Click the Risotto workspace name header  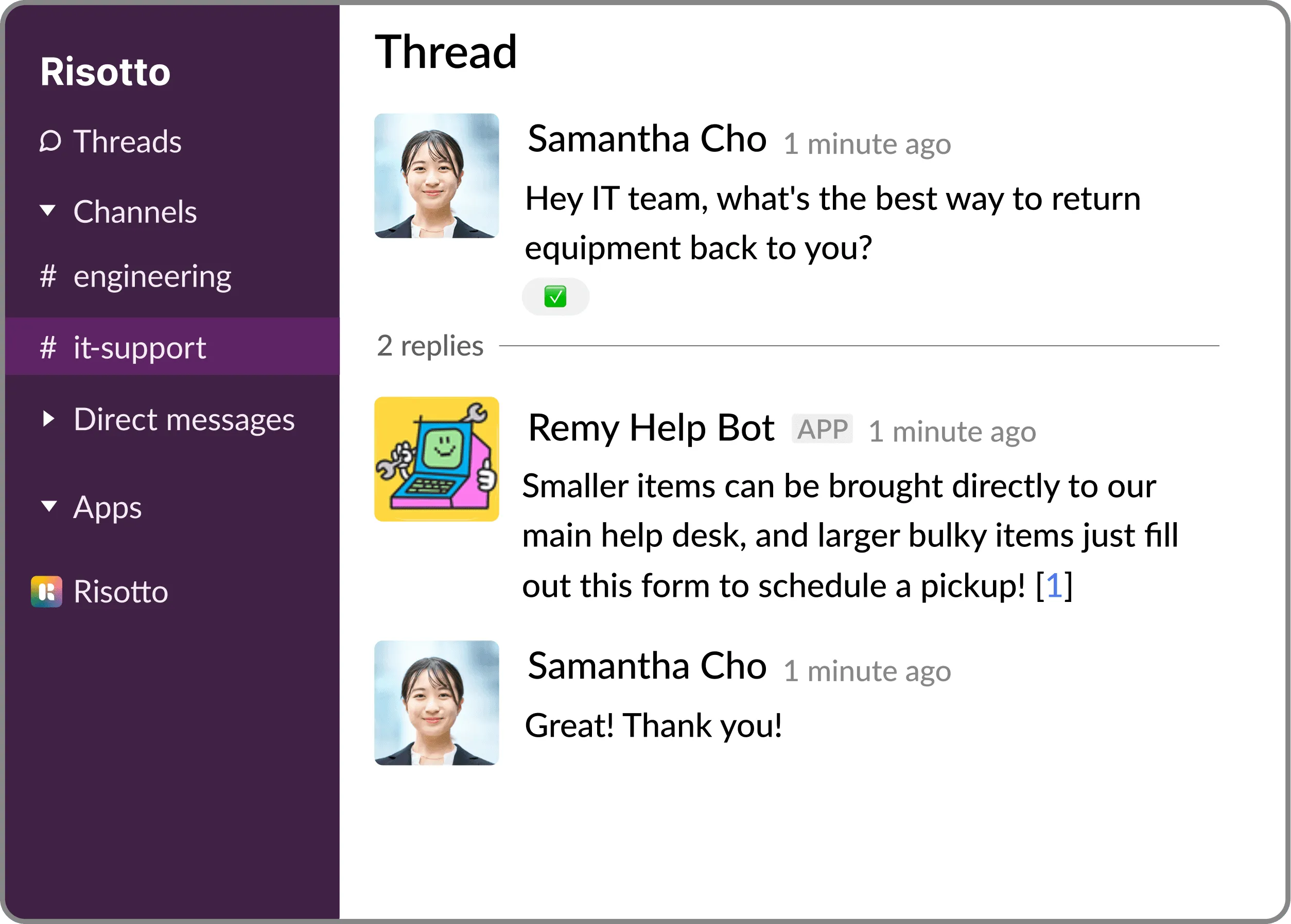[x=106, y=72]
